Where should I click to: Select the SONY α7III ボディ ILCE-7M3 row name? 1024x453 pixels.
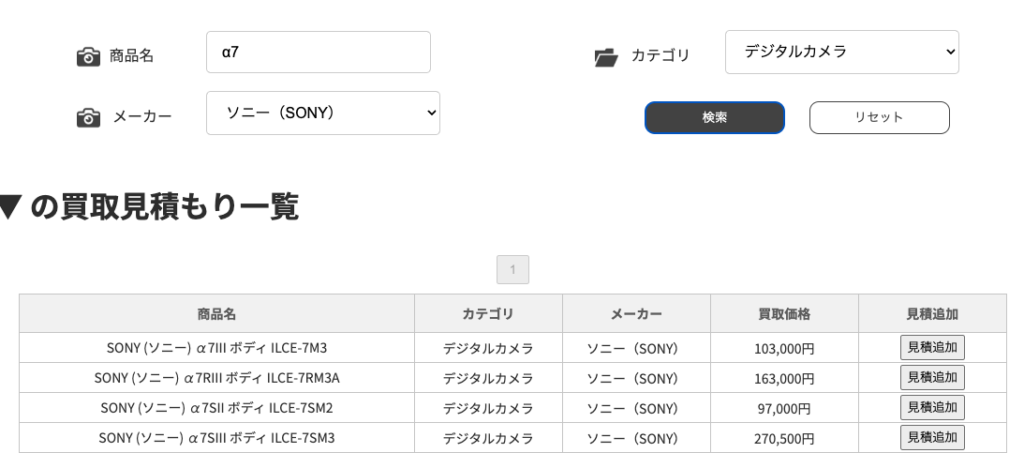click(217, 349)
